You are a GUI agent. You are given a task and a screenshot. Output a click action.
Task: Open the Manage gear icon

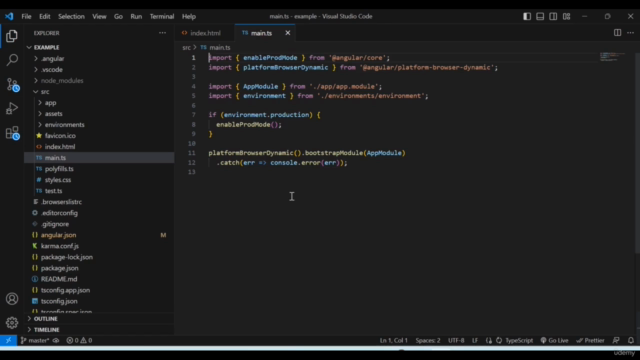pyautogui.click(x=12, y=323)
